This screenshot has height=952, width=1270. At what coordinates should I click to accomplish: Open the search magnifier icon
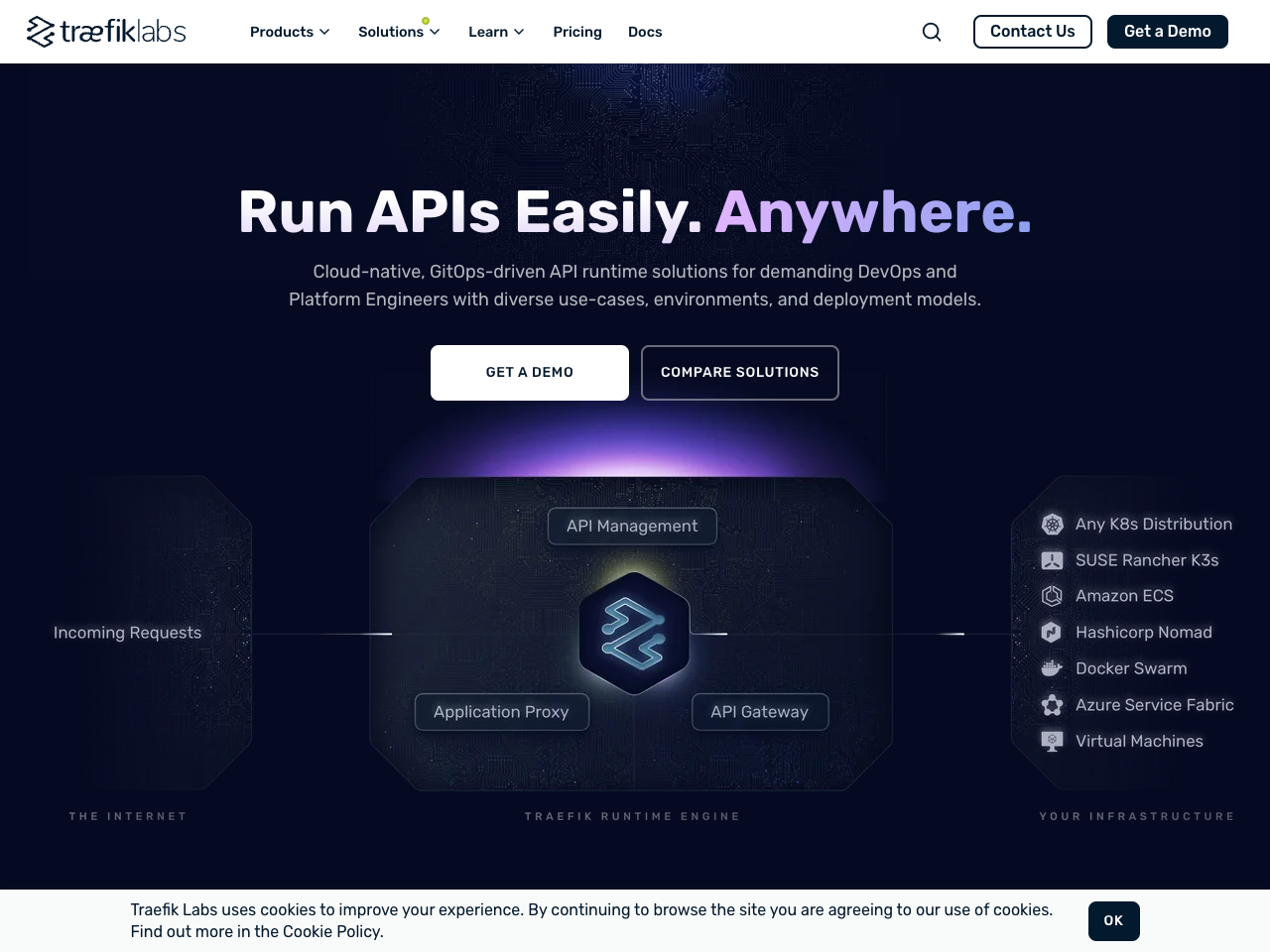click(932, 32)
